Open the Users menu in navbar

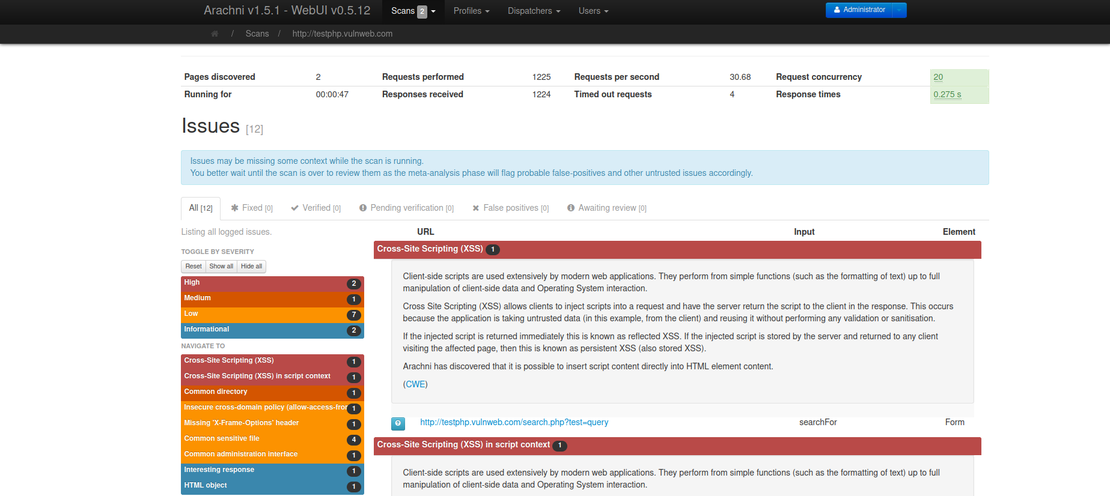[x=593, y=10]
